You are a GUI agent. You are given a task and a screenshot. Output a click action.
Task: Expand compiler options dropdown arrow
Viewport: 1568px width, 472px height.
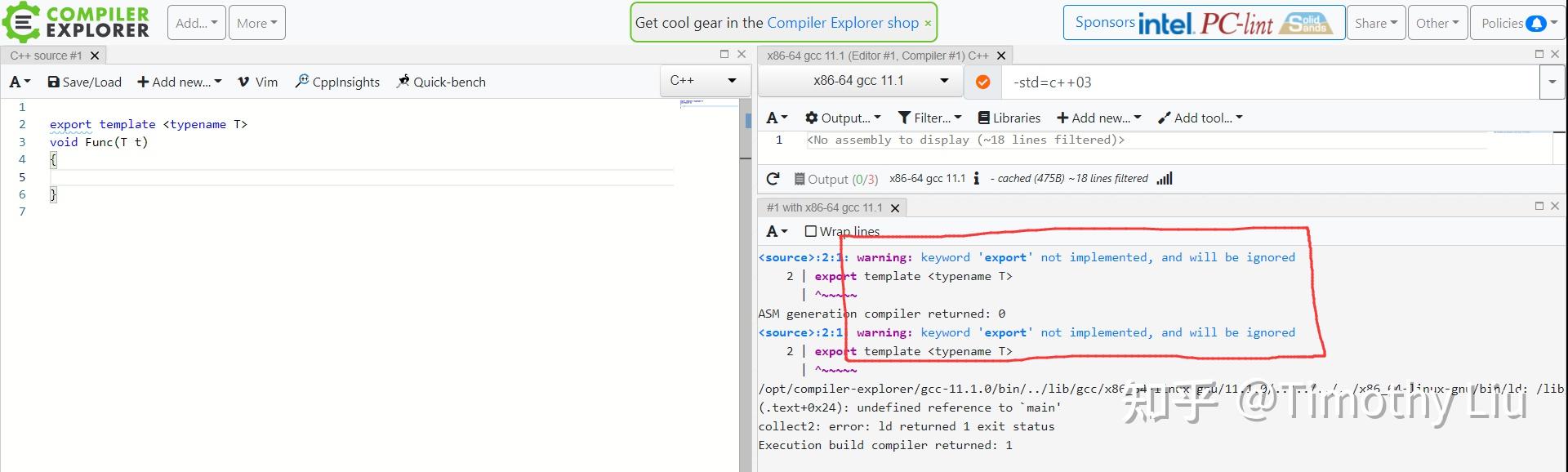point(1552,82)
